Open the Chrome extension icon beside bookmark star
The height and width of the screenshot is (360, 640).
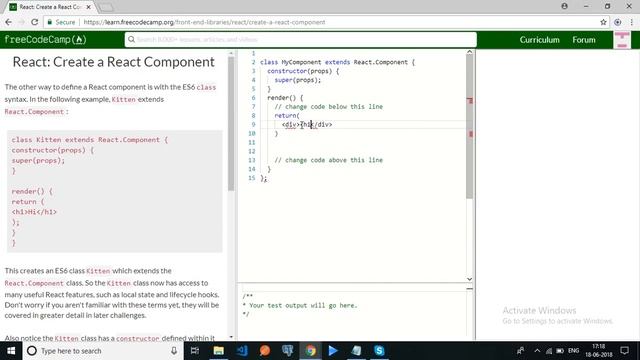coord(618,22)
